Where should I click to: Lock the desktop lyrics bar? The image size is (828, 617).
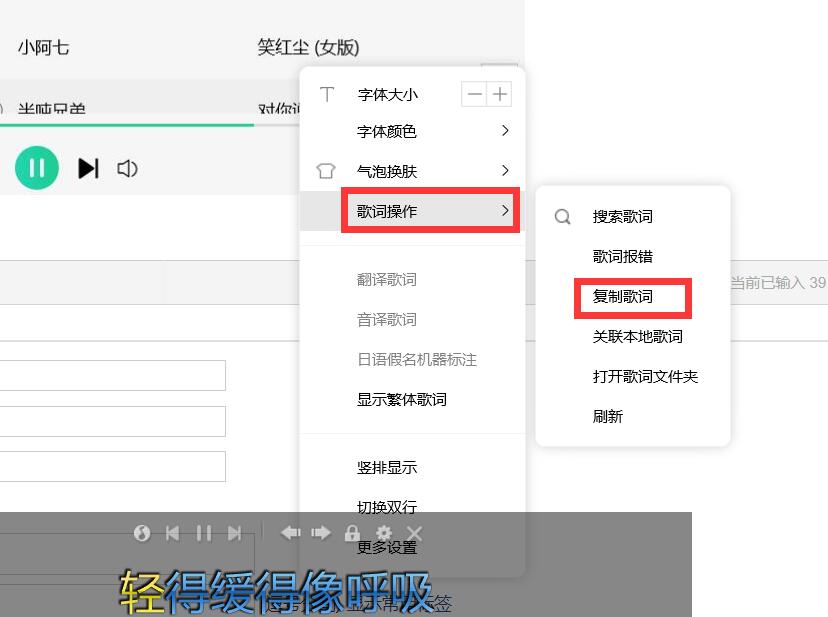[353, 533]
